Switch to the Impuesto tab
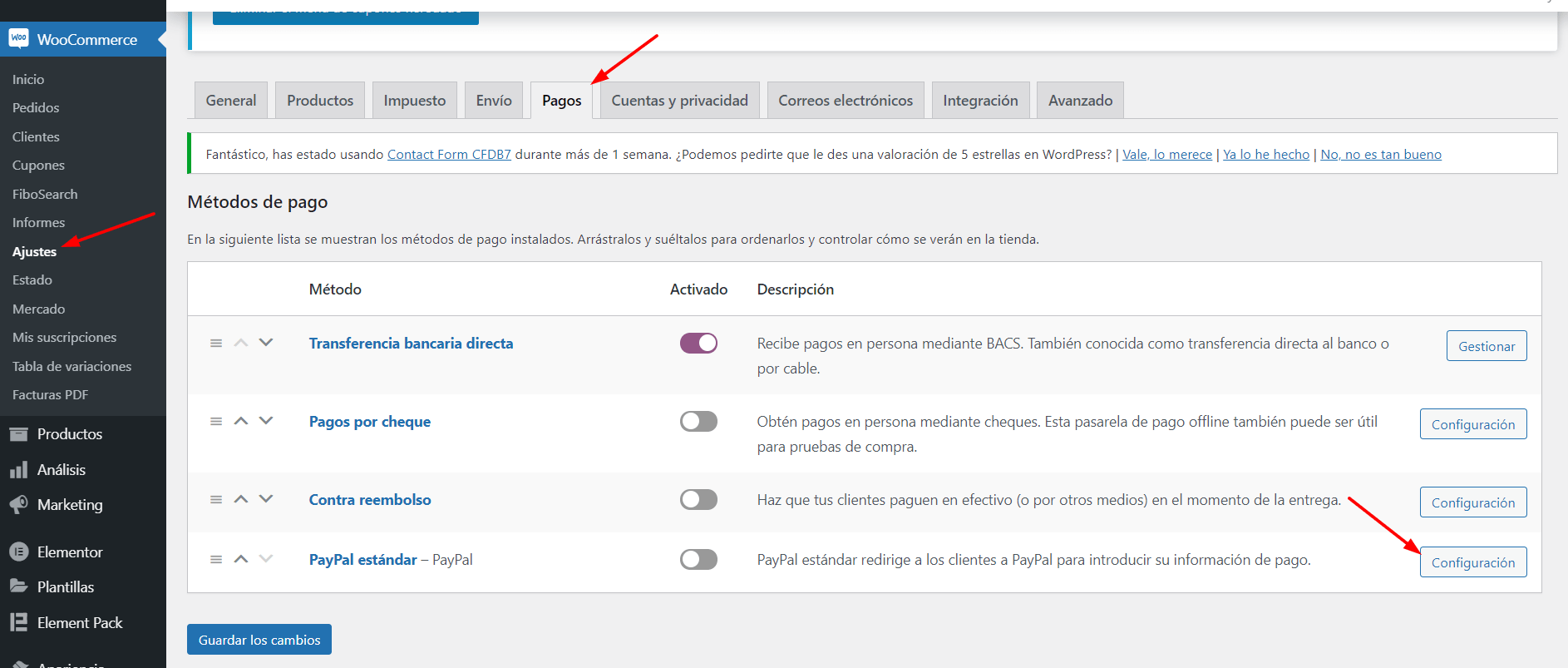 point(415,100)
